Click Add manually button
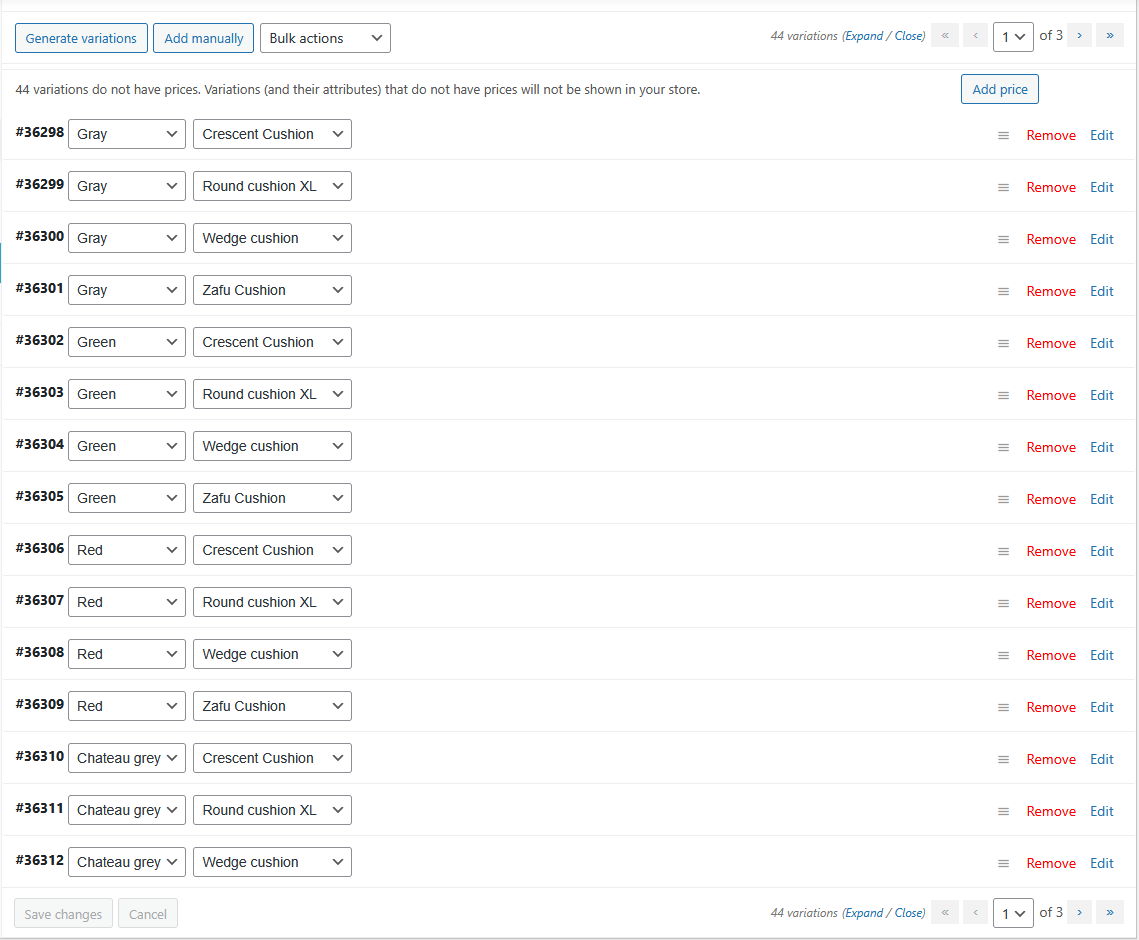The image size is (1139, 940). click(203, 38)
